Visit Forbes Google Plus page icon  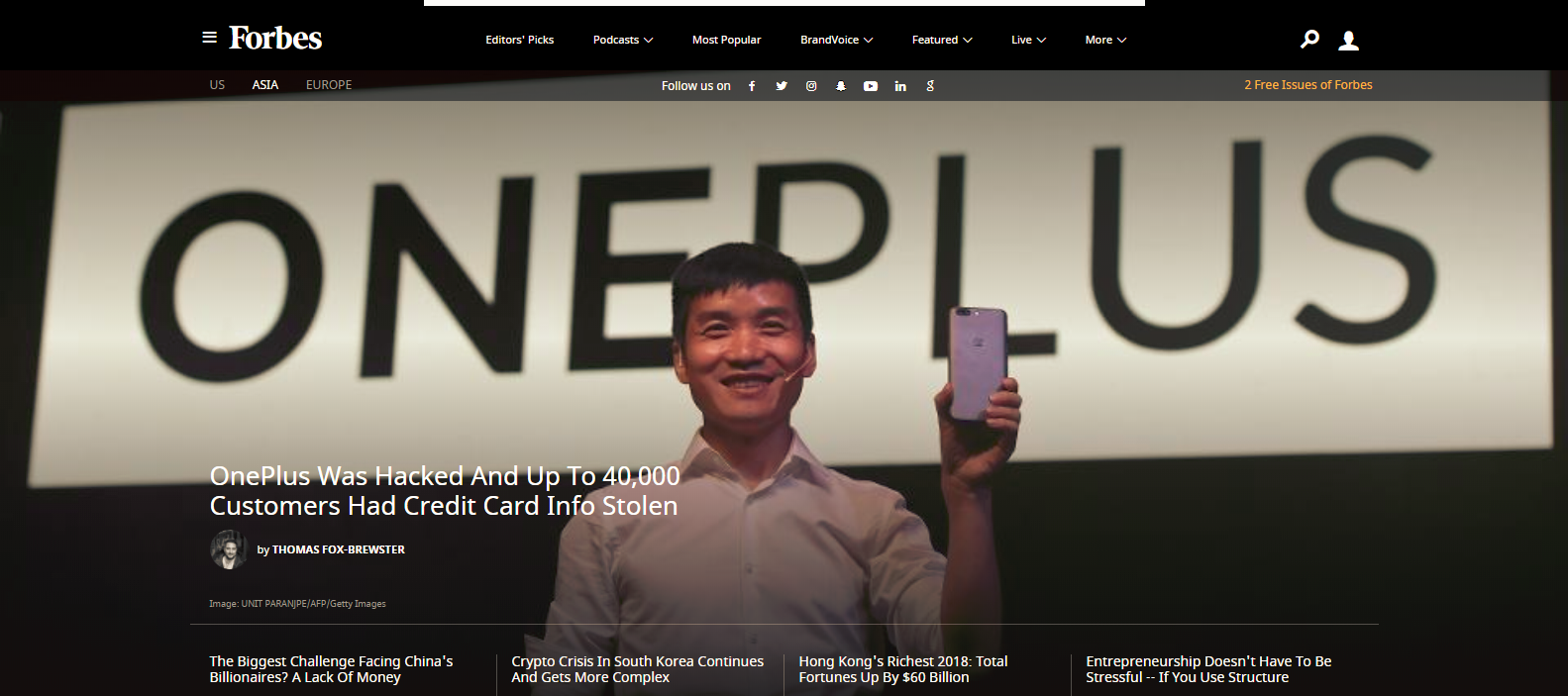point(930,86)
